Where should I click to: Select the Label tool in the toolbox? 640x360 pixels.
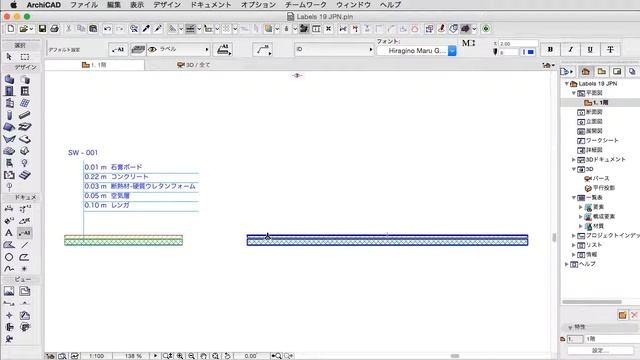(x=24, y=233)
